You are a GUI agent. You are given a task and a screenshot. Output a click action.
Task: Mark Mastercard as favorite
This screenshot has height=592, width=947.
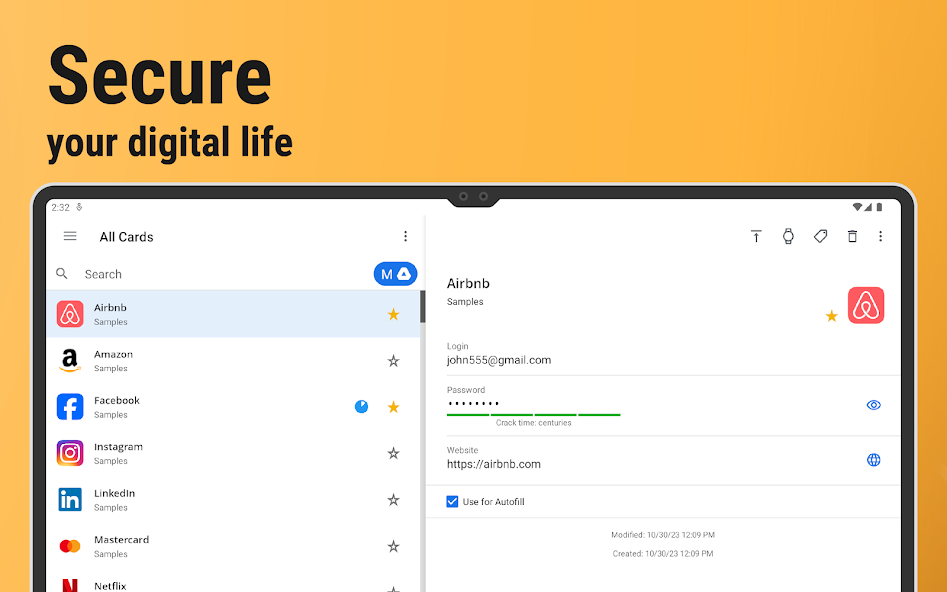pos(393,546)
